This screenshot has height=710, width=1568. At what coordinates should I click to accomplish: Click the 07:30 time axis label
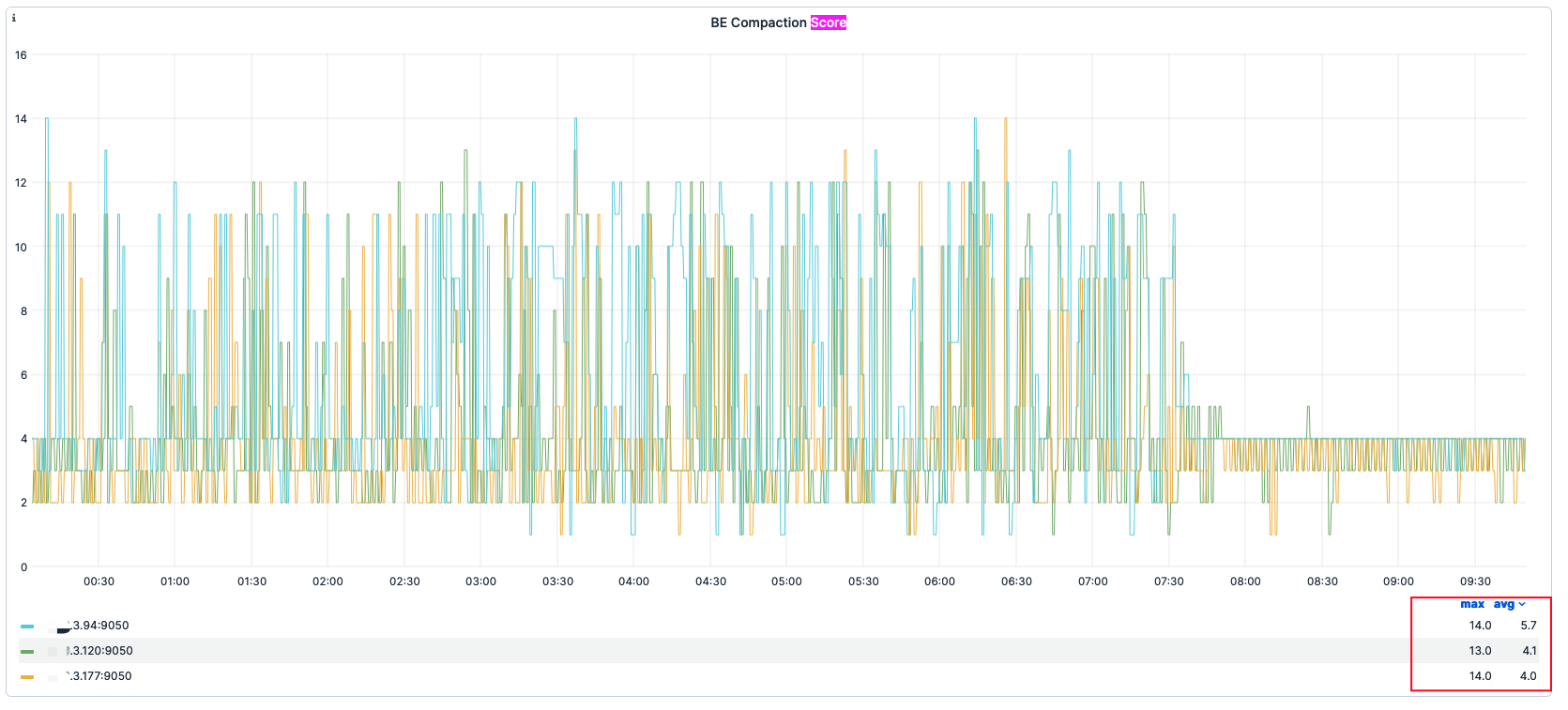[x=1169, y=582]
